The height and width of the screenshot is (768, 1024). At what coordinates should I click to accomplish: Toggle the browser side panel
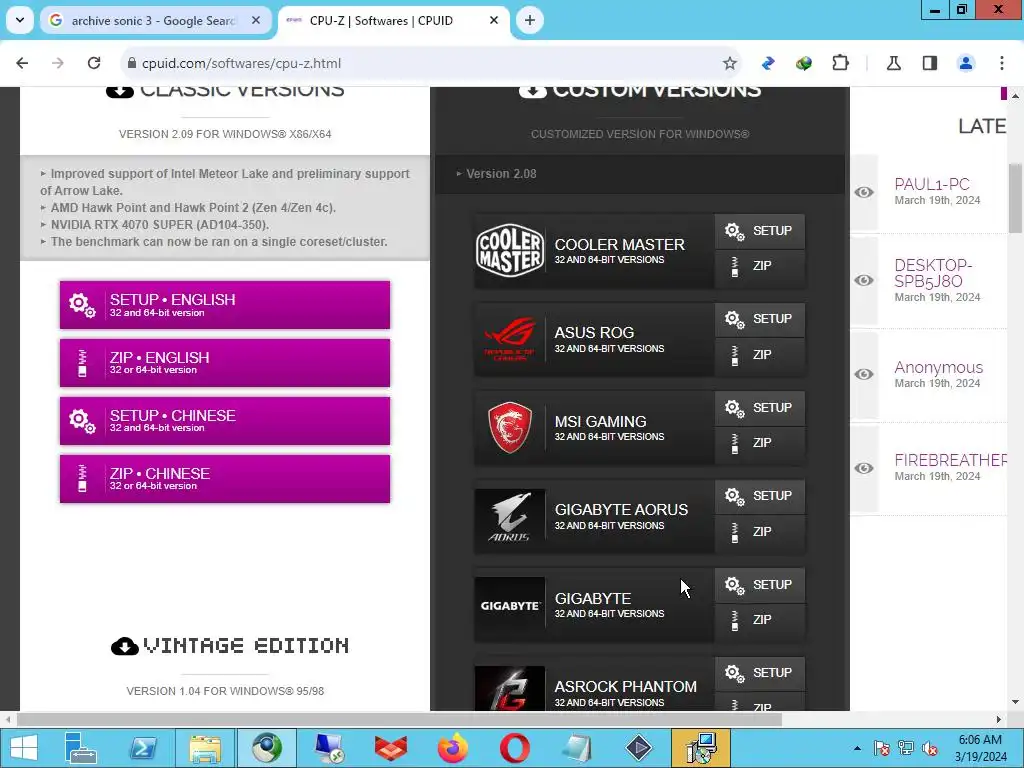(930, 63)
